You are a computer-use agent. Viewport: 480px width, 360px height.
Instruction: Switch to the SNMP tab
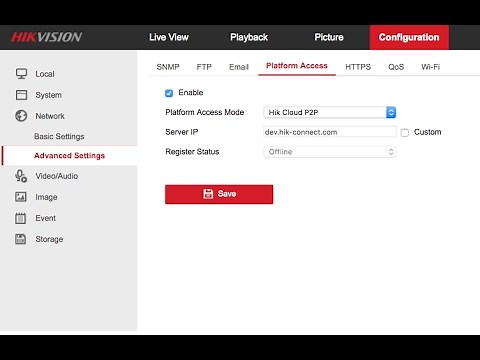pos(168,67)
